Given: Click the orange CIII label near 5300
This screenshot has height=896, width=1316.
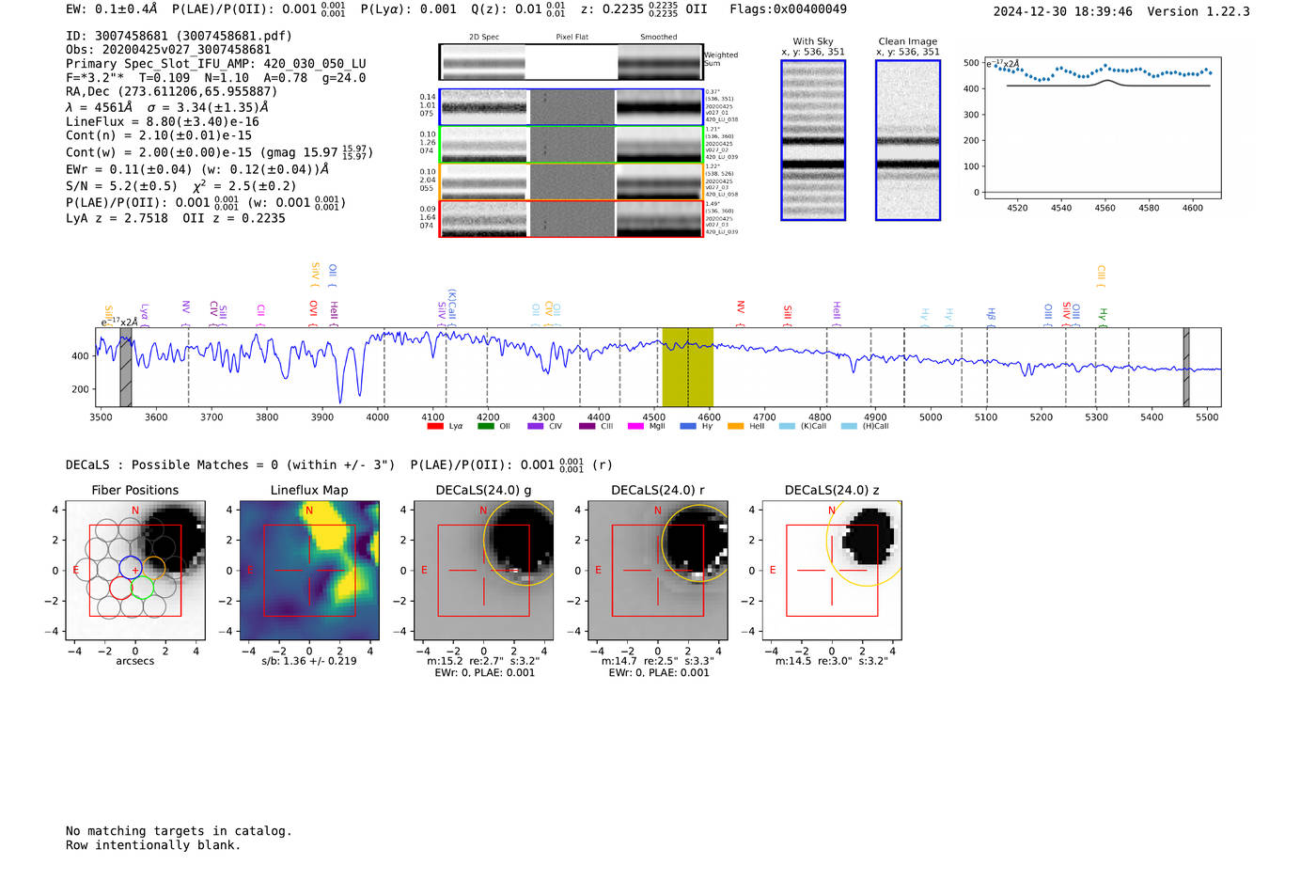Looking at the screenshot, I should (1102, 276).
